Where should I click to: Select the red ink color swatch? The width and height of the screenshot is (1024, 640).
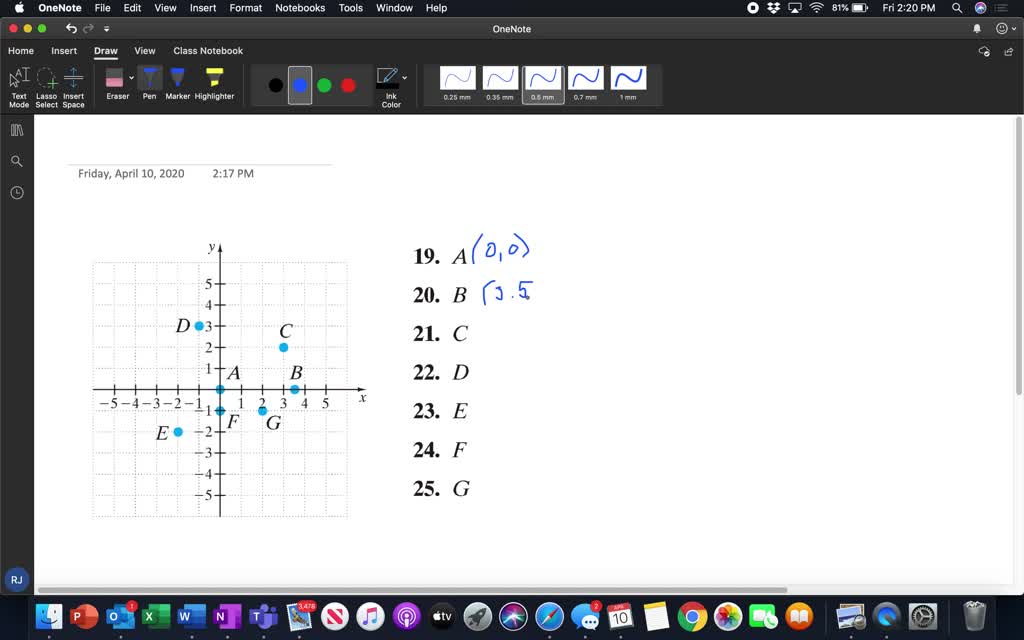[347, 85]
